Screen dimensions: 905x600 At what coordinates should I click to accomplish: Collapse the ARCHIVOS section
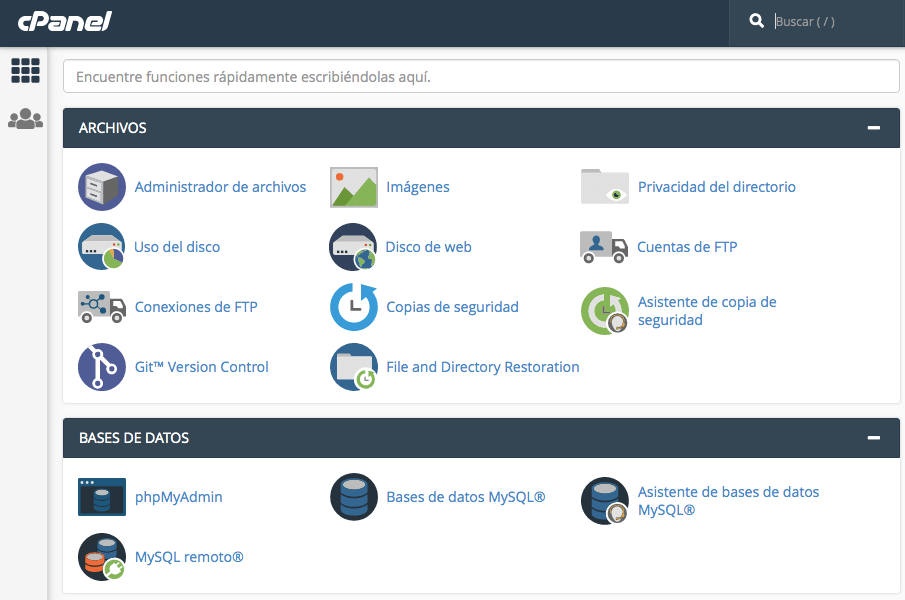tap(873, 128)
